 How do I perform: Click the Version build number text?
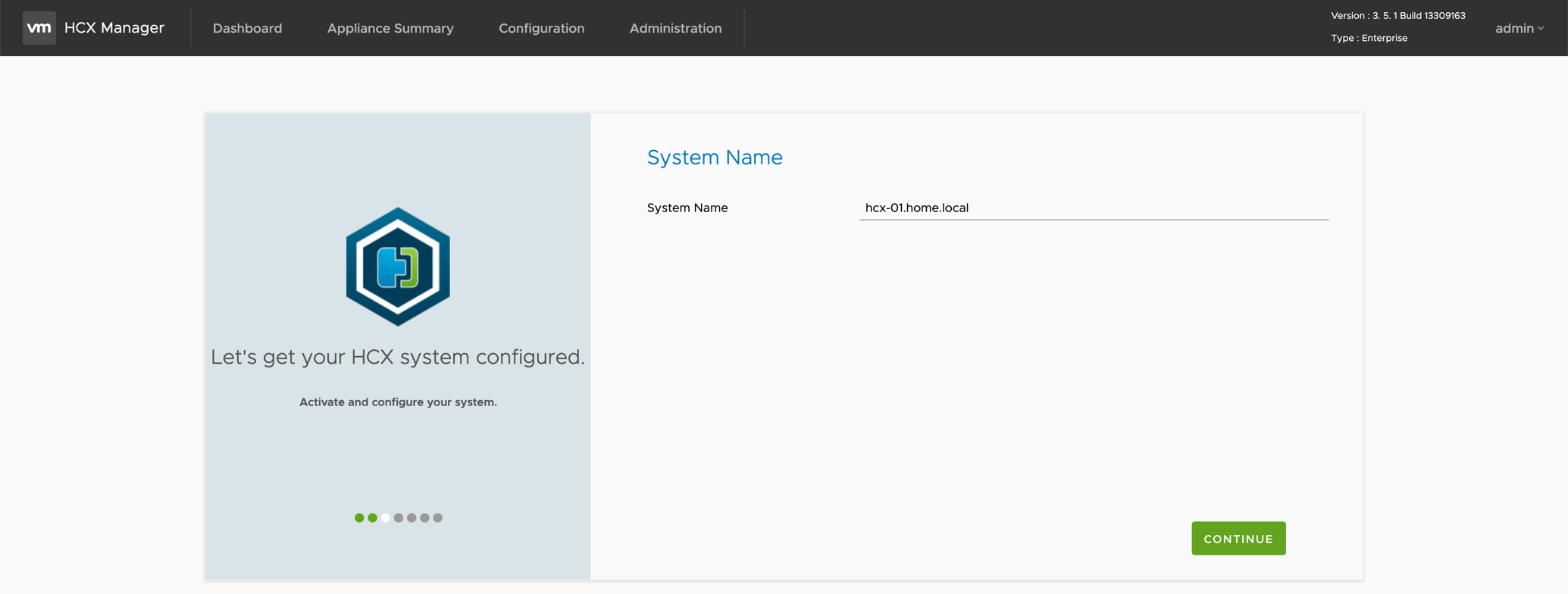[x=1397, y=15]
